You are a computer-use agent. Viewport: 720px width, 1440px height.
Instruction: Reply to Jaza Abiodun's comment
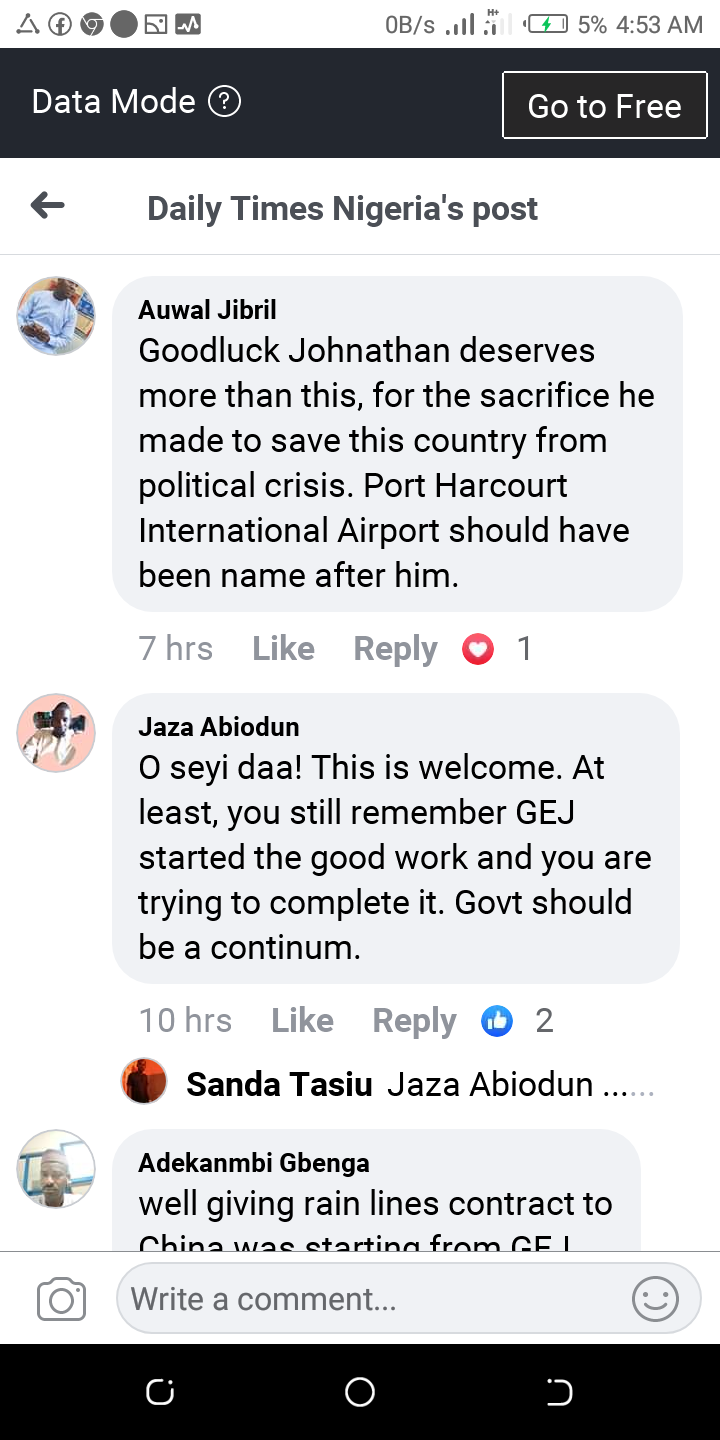pyautogui.click(x=414, y=1021)
